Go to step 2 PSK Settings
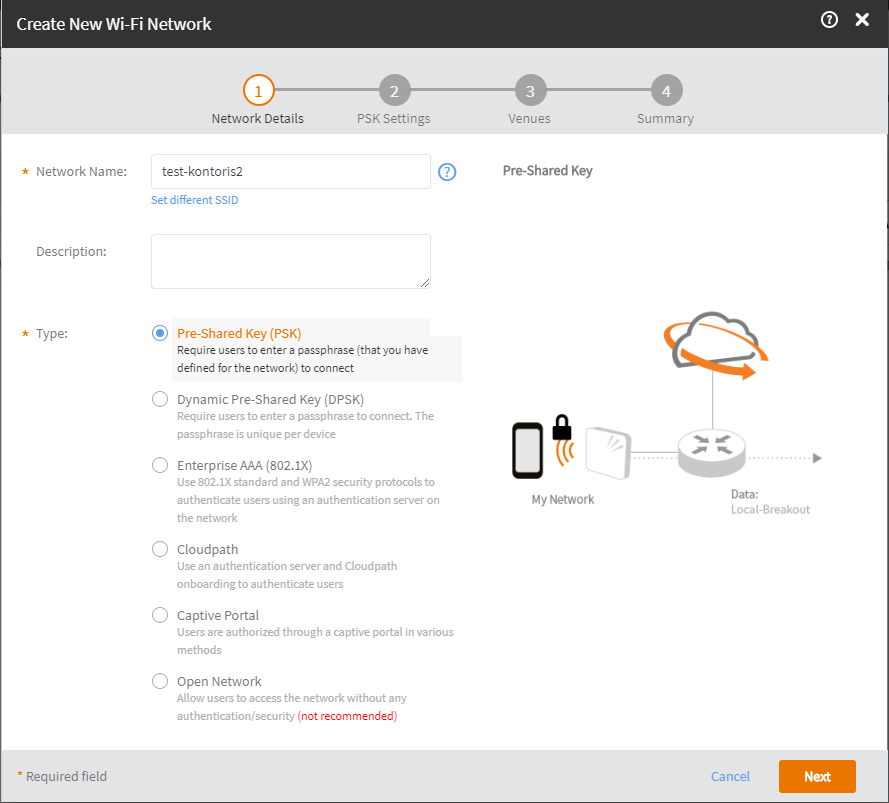889x803 pixels. (x=394, y=92)
